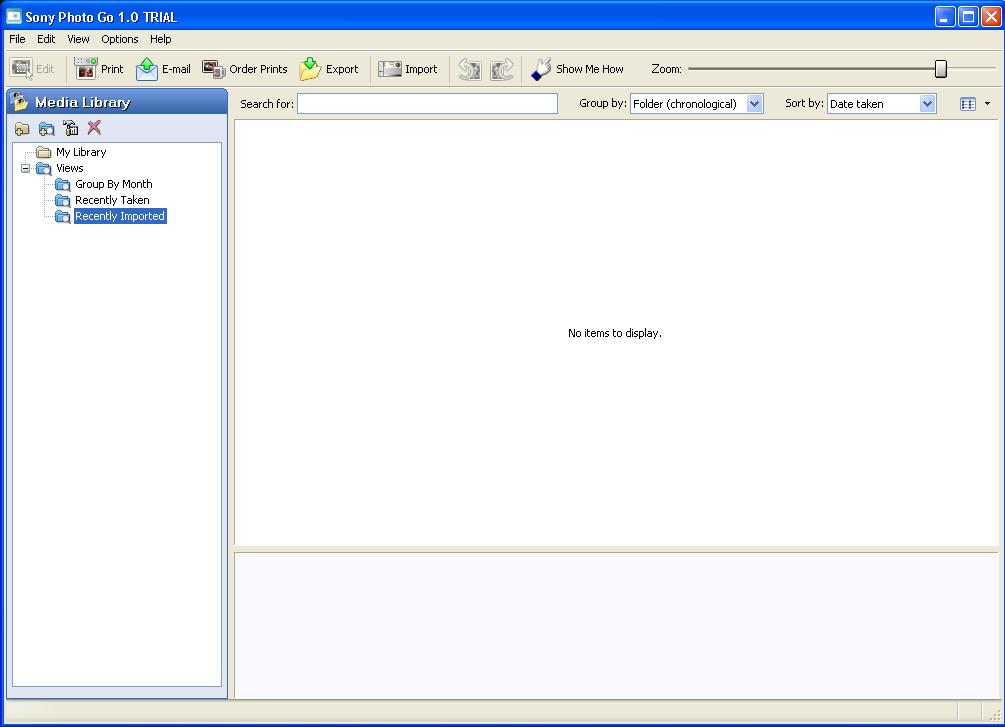Click the new folder icon in Media Library
Image resolution: width=1005 pixels, height=727 pixels.
pyautogui.click(x=22, y=129)
